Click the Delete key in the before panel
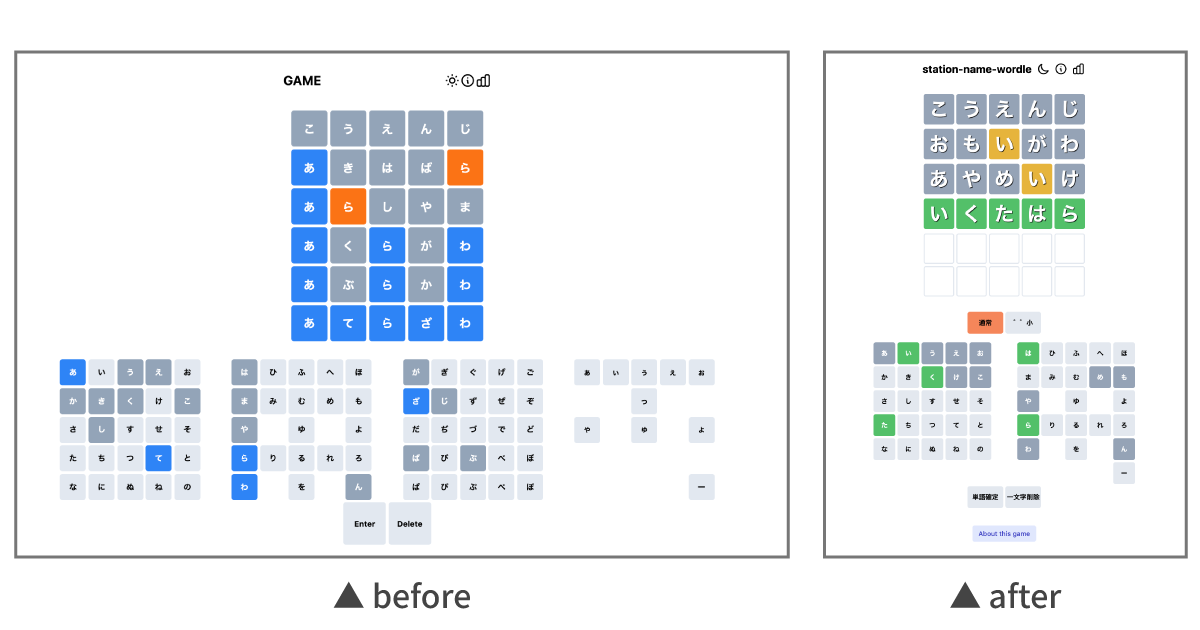 (410, 524)
